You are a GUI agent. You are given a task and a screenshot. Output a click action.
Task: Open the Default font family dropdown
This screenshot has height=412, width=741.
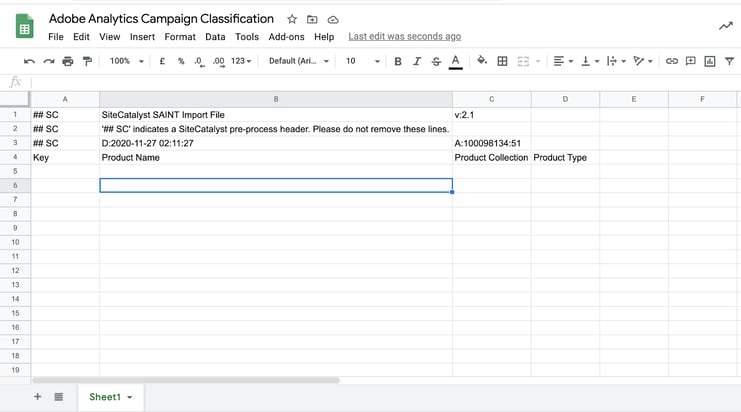298,61
